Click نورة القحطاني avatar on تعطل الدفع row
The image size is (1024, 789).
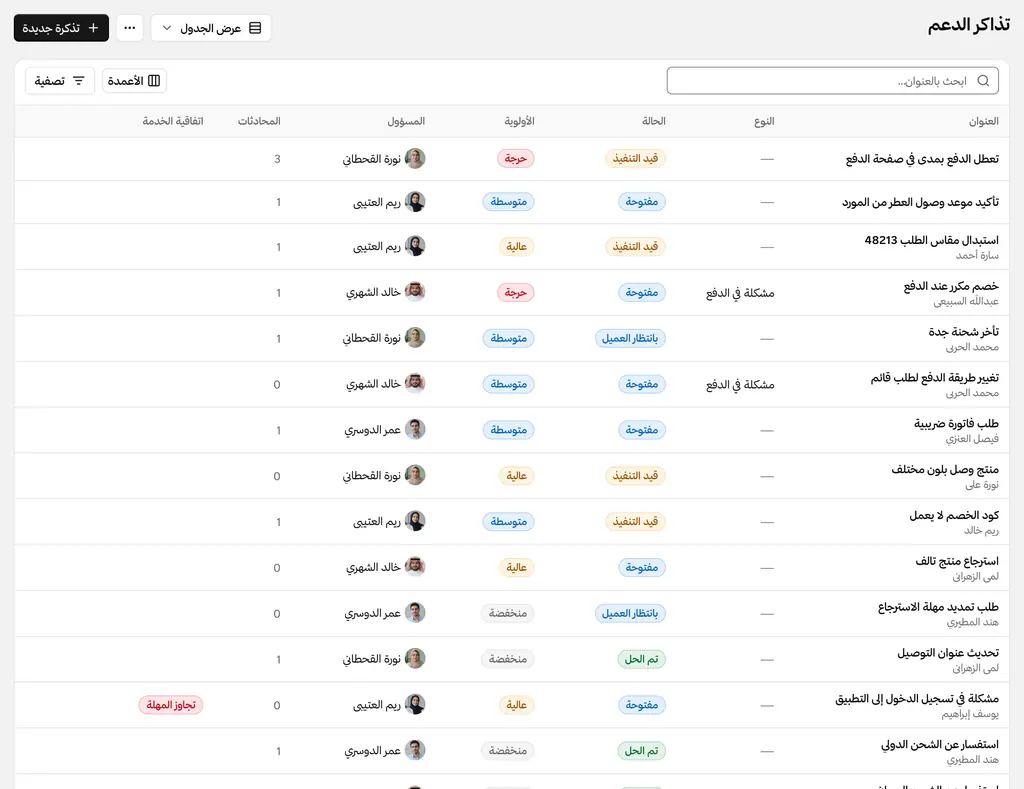pyautogui.click(x=415, y=159)
